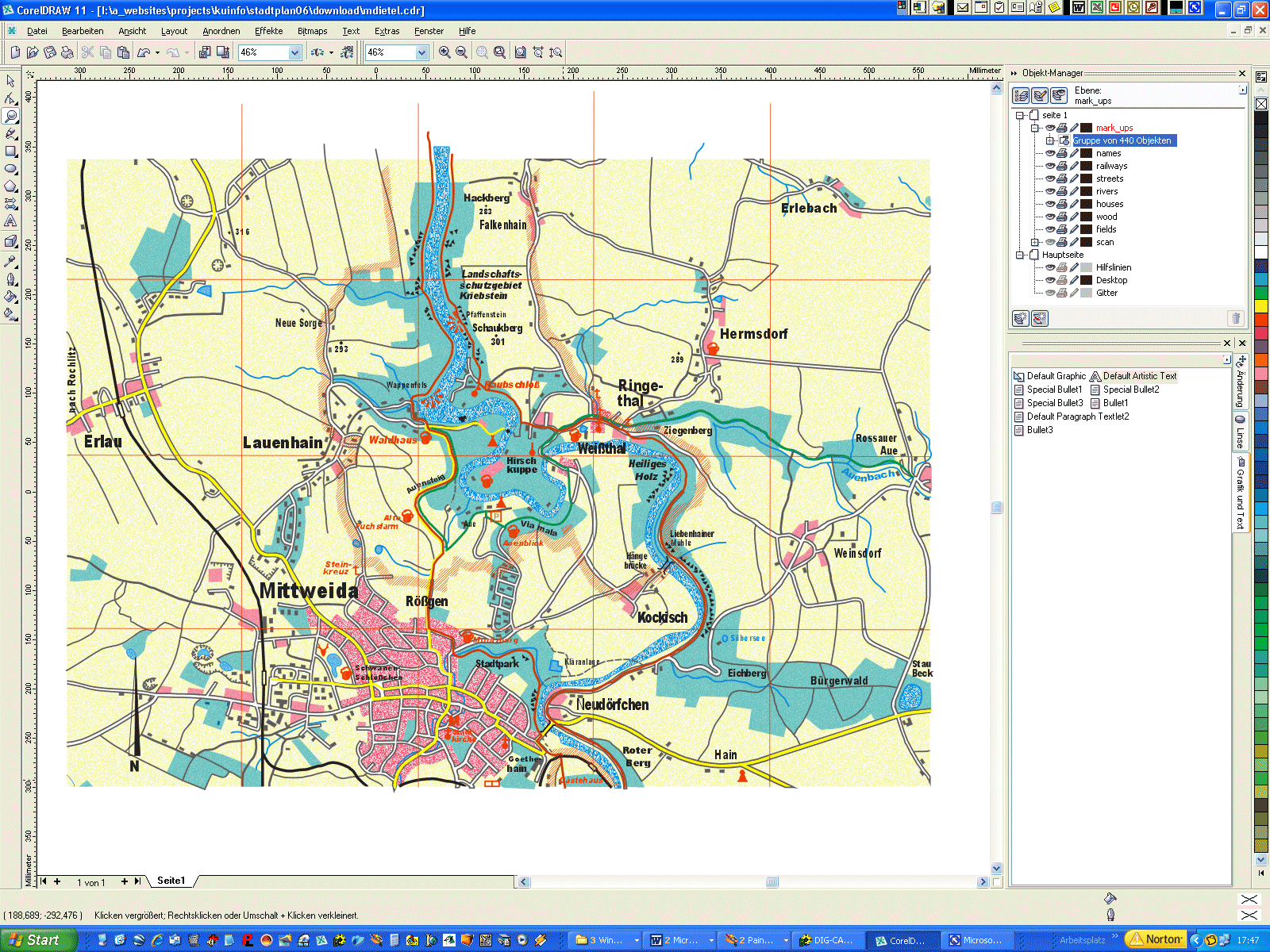Click the Start button on taskbar

(38, 940)
